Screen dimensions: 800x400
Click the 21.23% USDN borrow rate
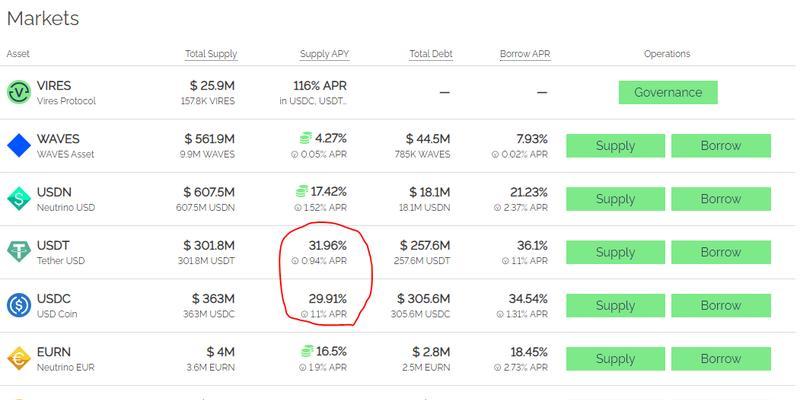pos(529,192)
